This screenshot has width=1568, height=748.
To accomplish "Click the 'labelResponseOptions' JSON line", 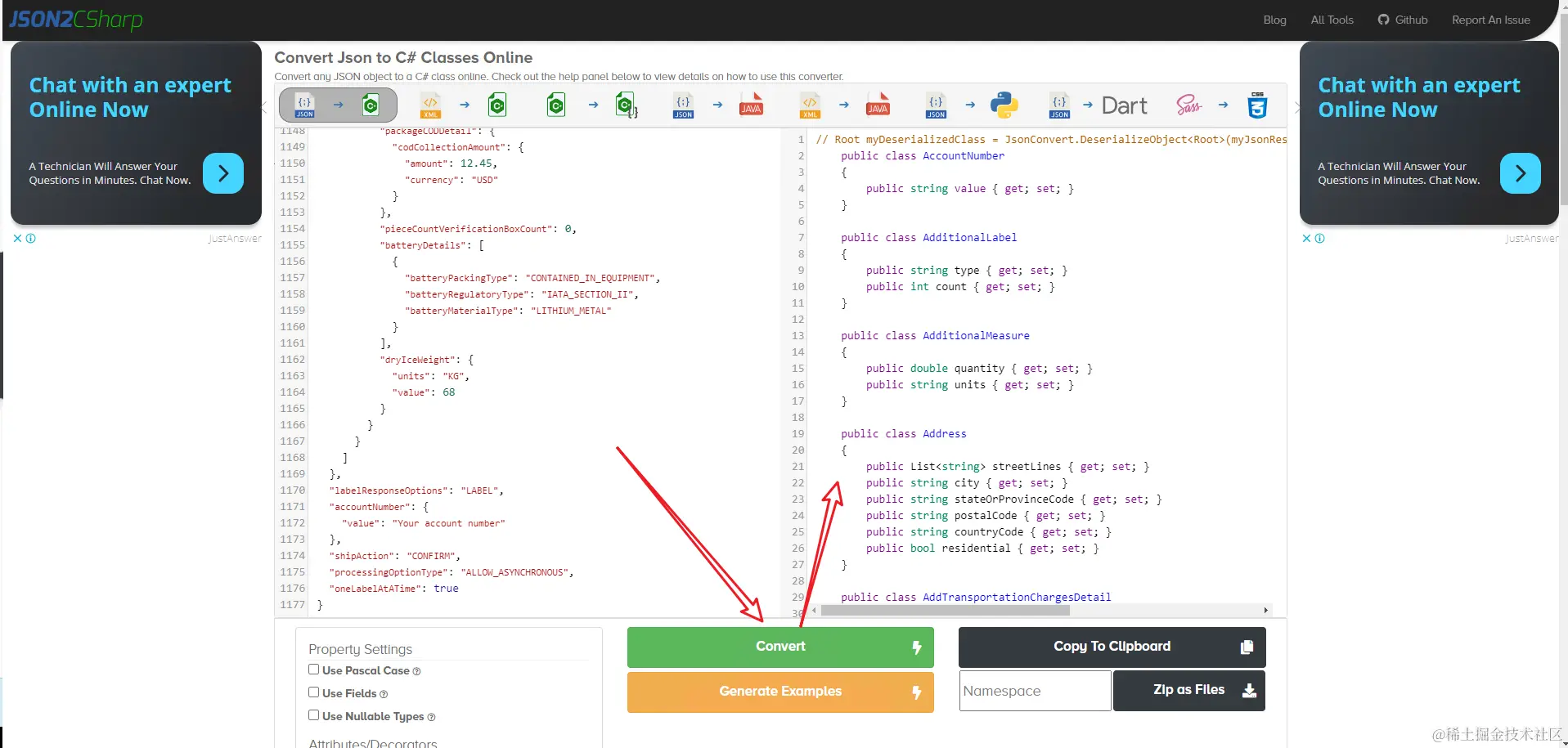I will pyautogui.click(x=416, y=490).
